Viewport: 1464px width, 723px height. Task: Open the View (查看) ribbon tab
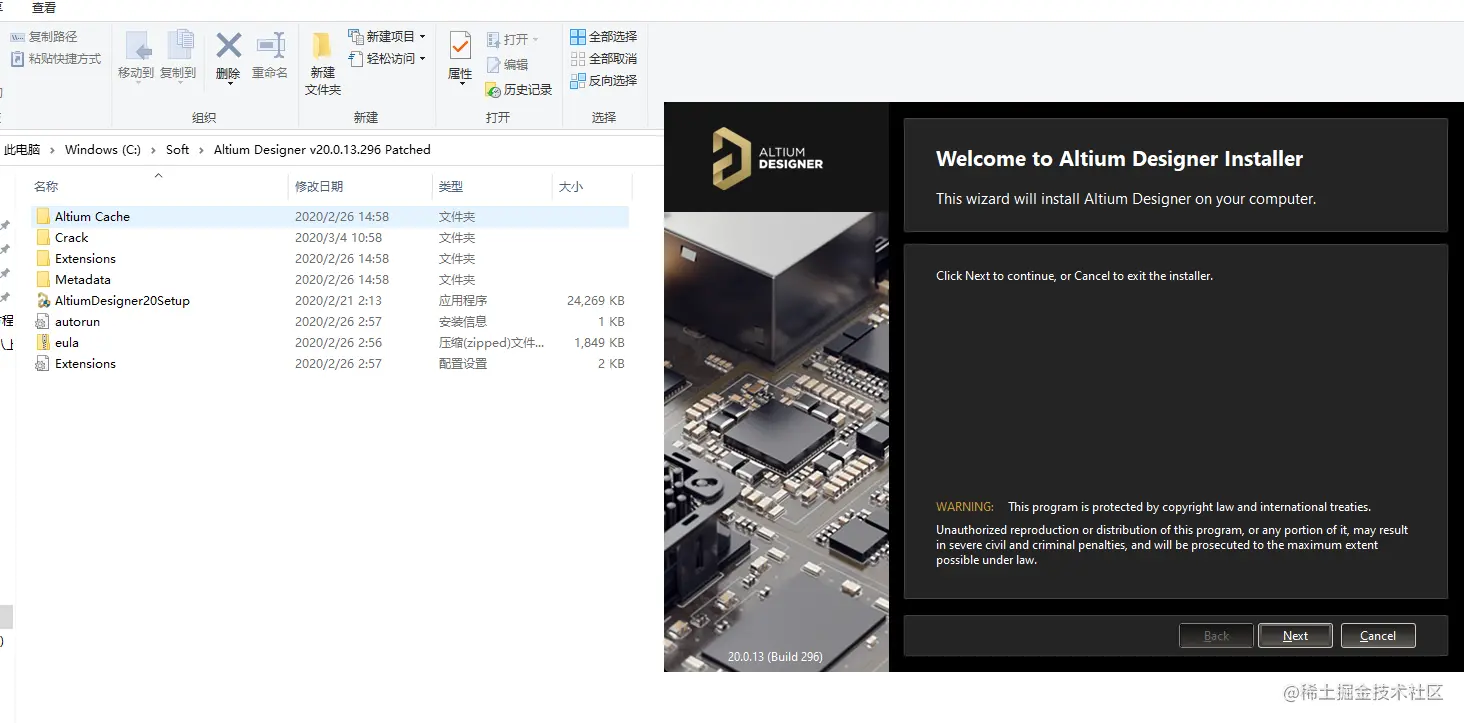(44, 8)
